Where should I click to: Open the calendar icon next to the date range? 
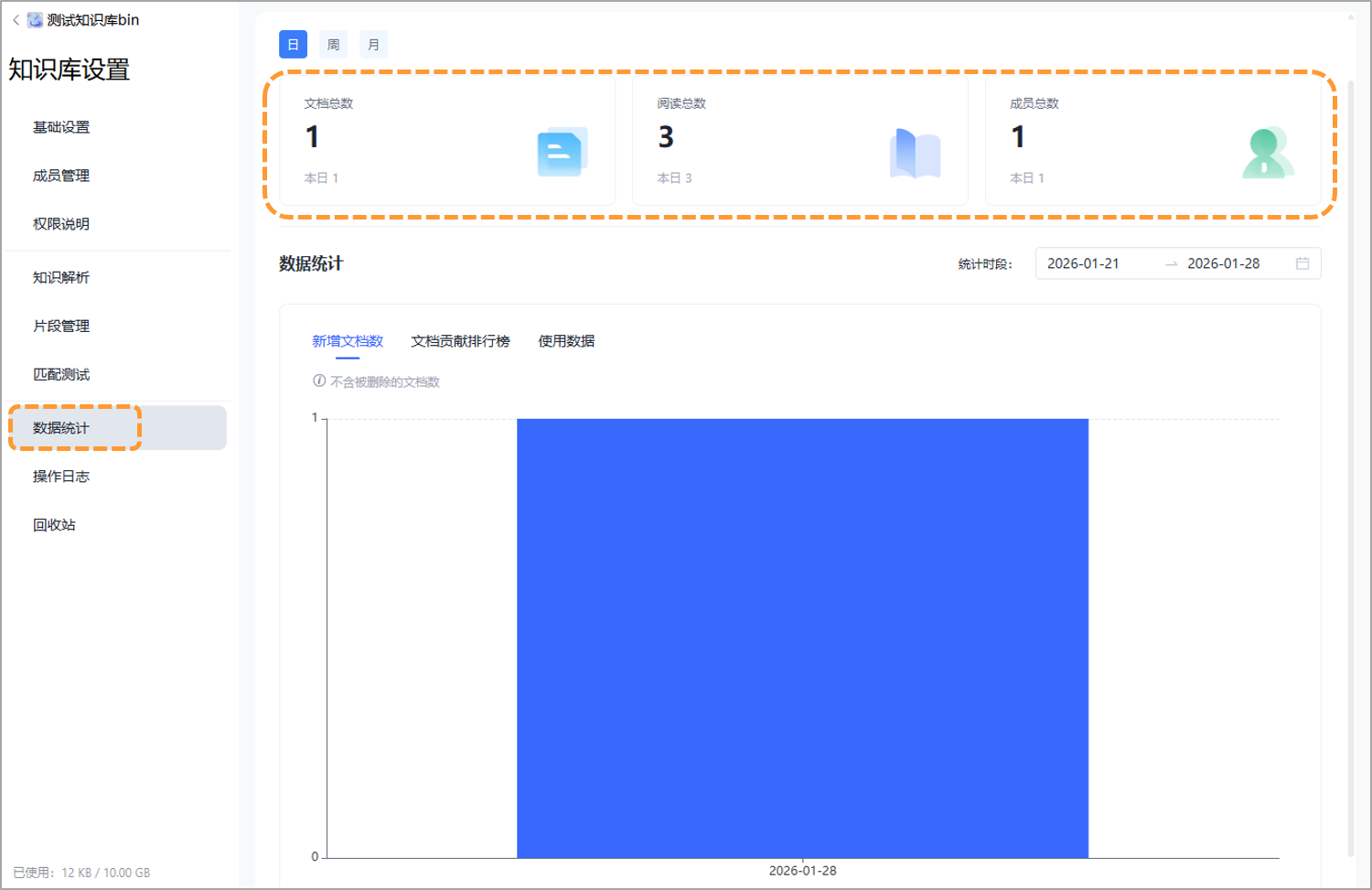pos(1304,263)
